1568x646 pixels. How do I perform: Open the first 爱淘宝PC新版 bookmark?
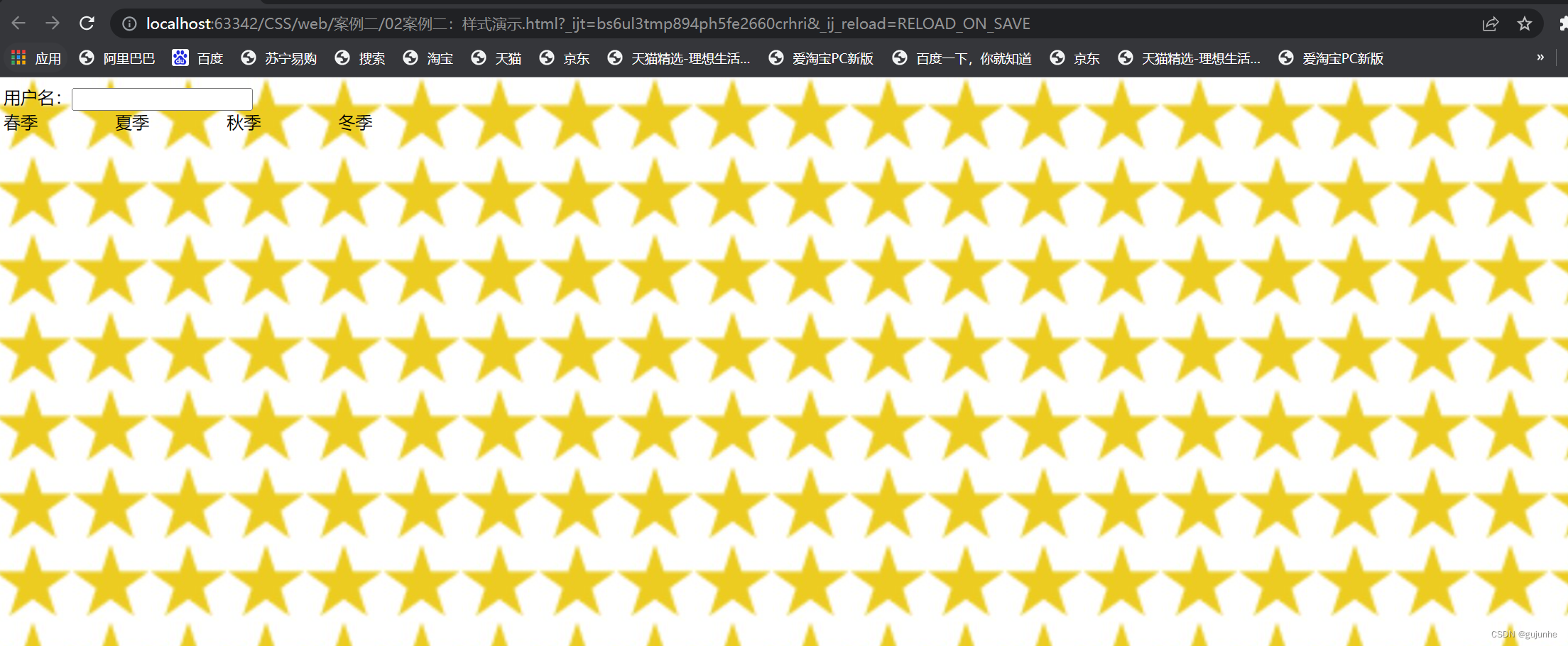click(821, 58)
